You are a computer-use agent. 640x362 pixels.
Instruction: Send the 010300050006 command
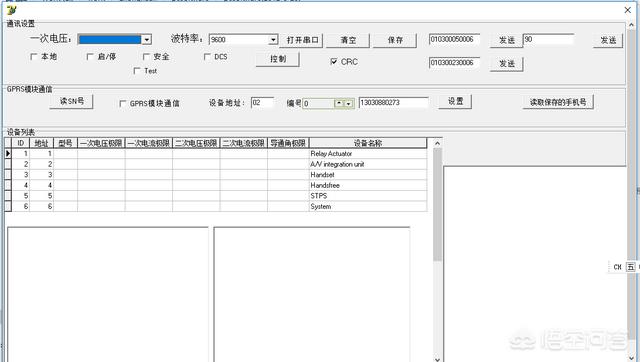[507, 40]
